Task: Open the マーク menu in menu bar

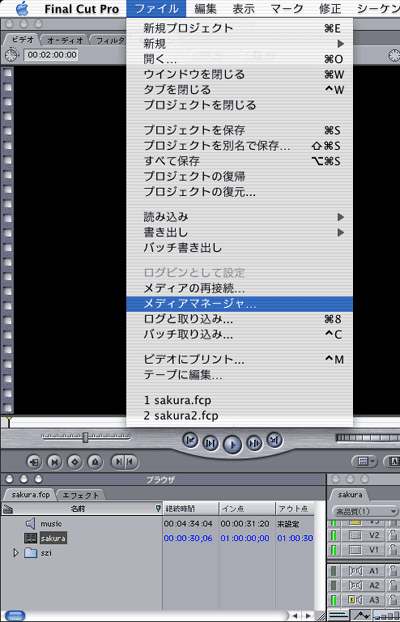Action: (287, 8)
